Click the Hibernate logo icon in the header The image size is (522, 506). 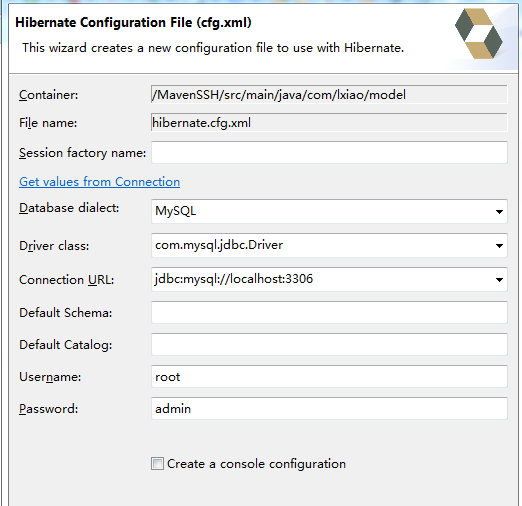[479, 33]
